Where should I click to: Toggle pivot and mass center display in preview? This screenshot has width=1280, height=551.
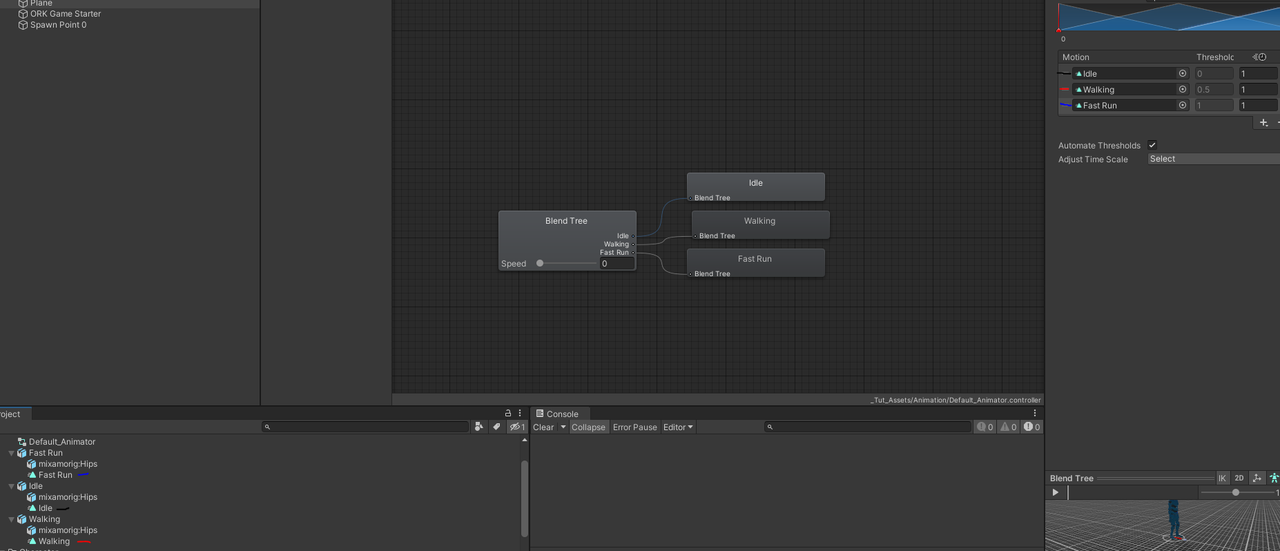pyautogui.click(x=1257, y=478)
